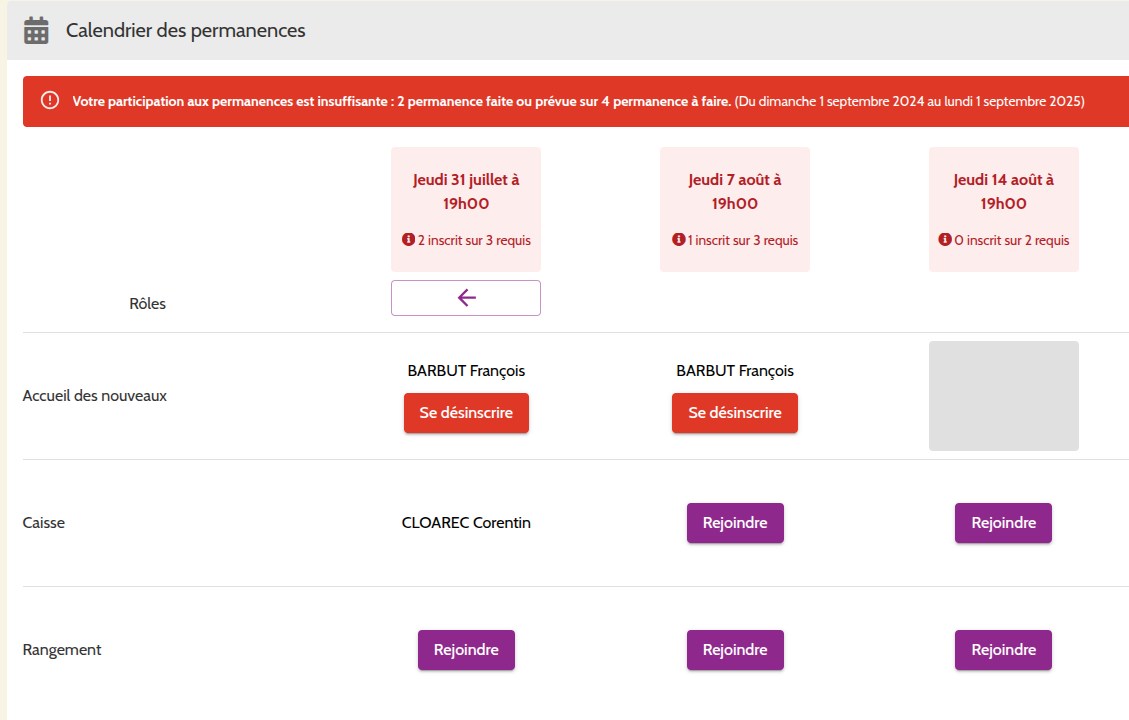Image resolution: width=1129 pixels, height=720 pixels.
Task: Click the warning icon in red banner
Action: click(49, 101)
